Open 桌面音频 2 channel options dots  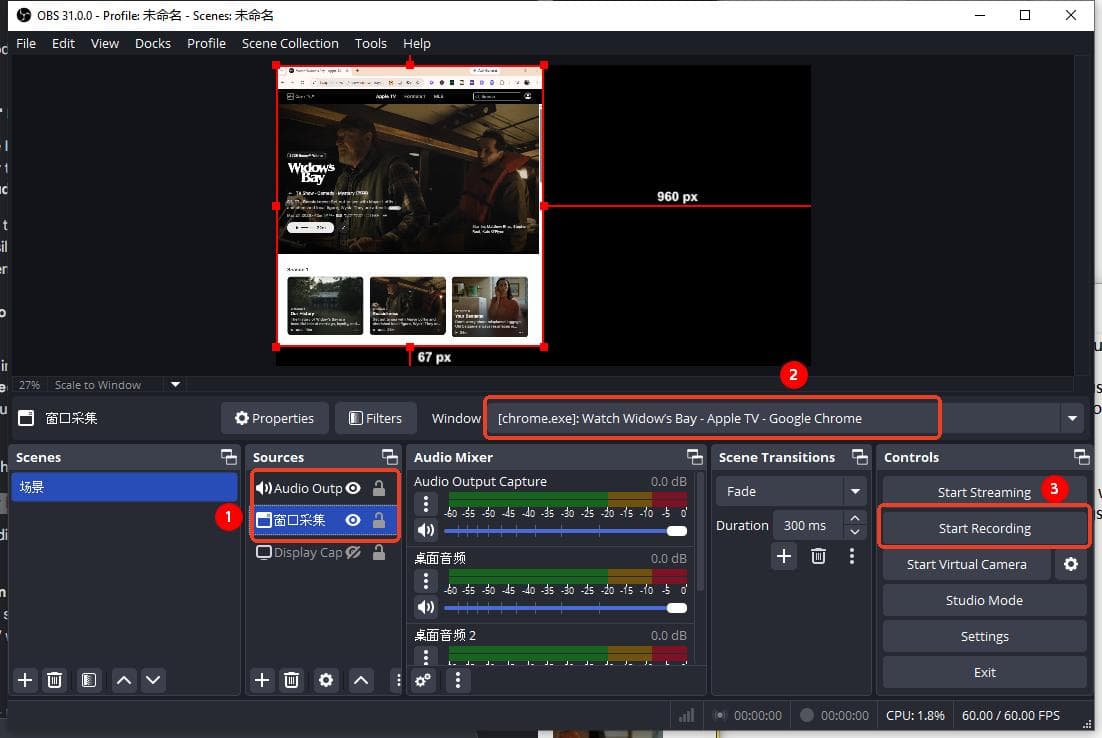(x=426, y=656)
